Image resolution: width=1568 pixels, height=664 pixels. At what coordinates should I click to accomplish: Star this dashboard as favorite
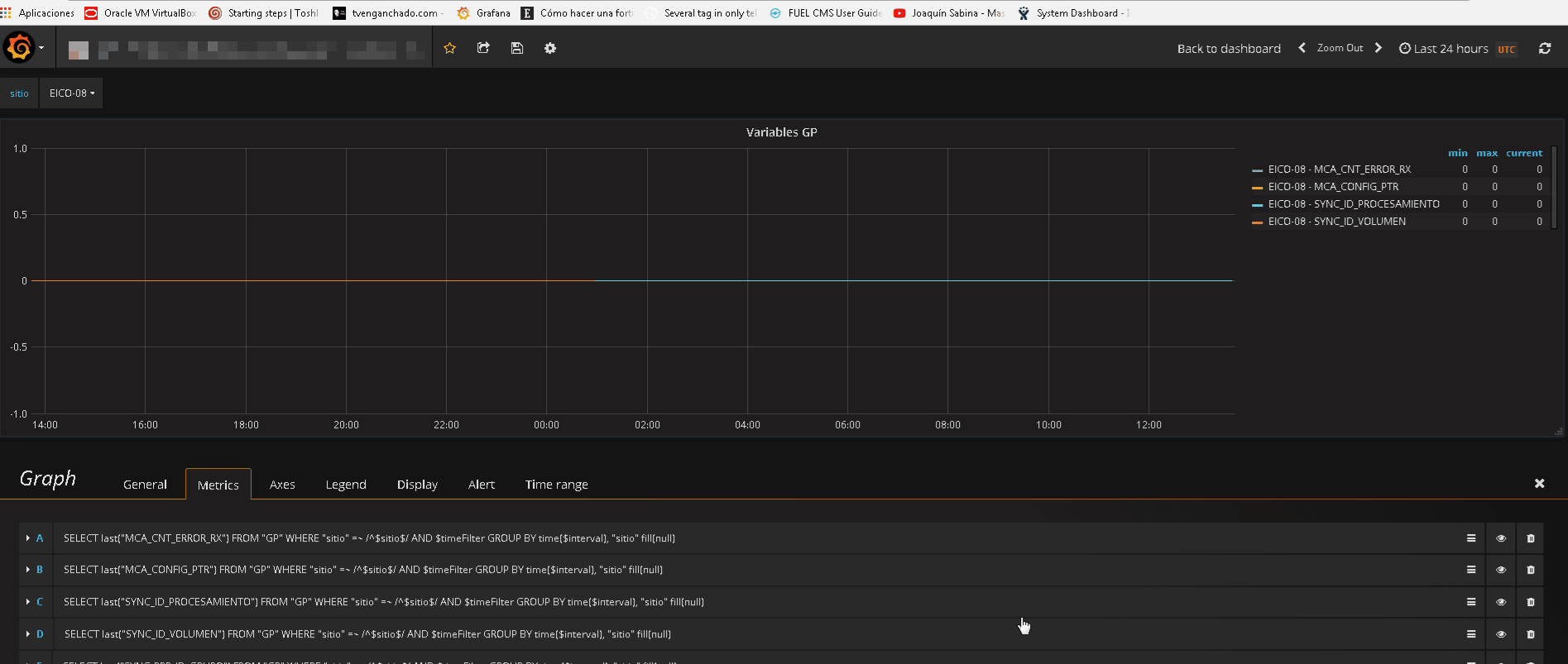tap(450, 48)
